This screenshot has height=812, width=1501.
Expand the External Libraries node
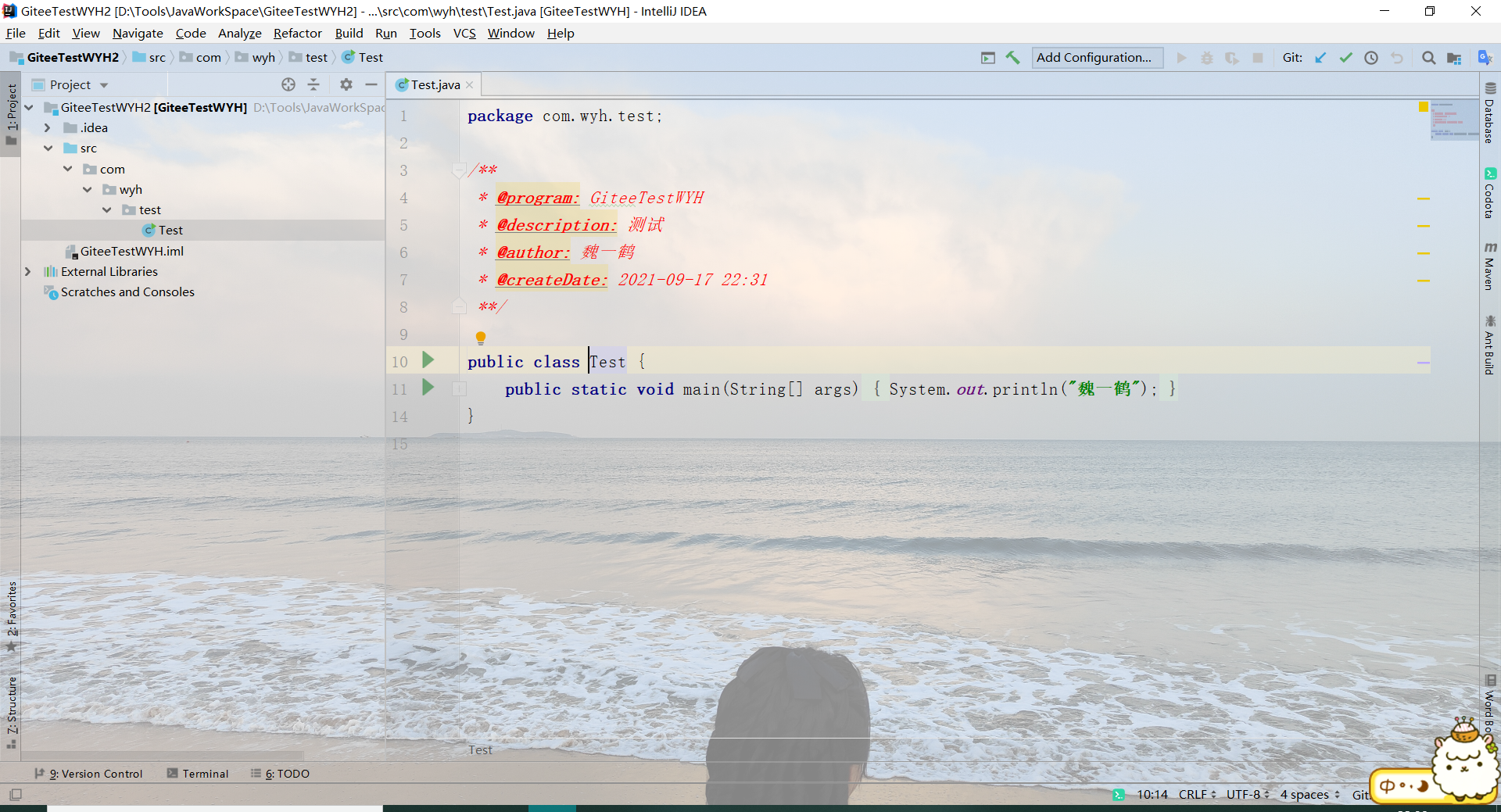coord(28,271)
